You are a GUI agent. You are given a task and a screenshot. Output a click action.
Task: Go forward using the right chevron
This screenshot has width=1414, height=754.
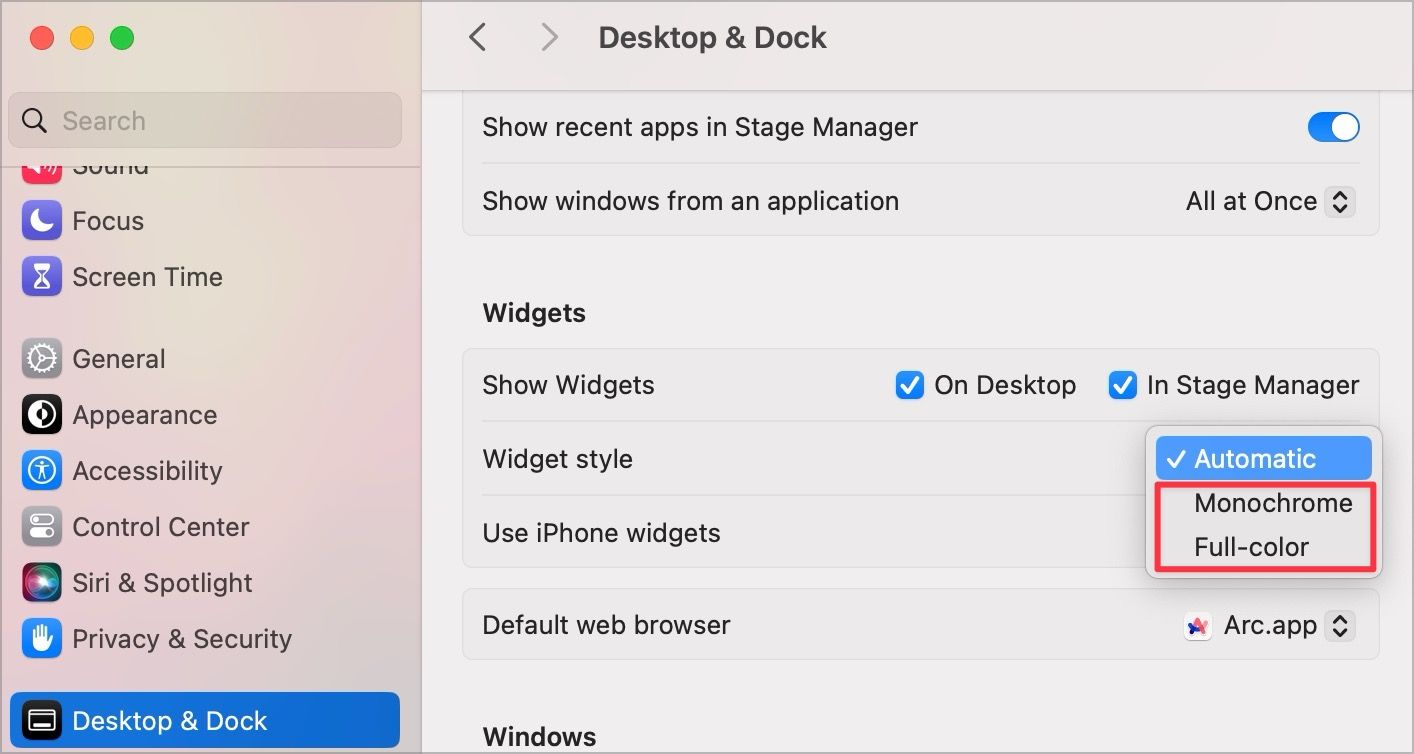(x=548, y=38)
